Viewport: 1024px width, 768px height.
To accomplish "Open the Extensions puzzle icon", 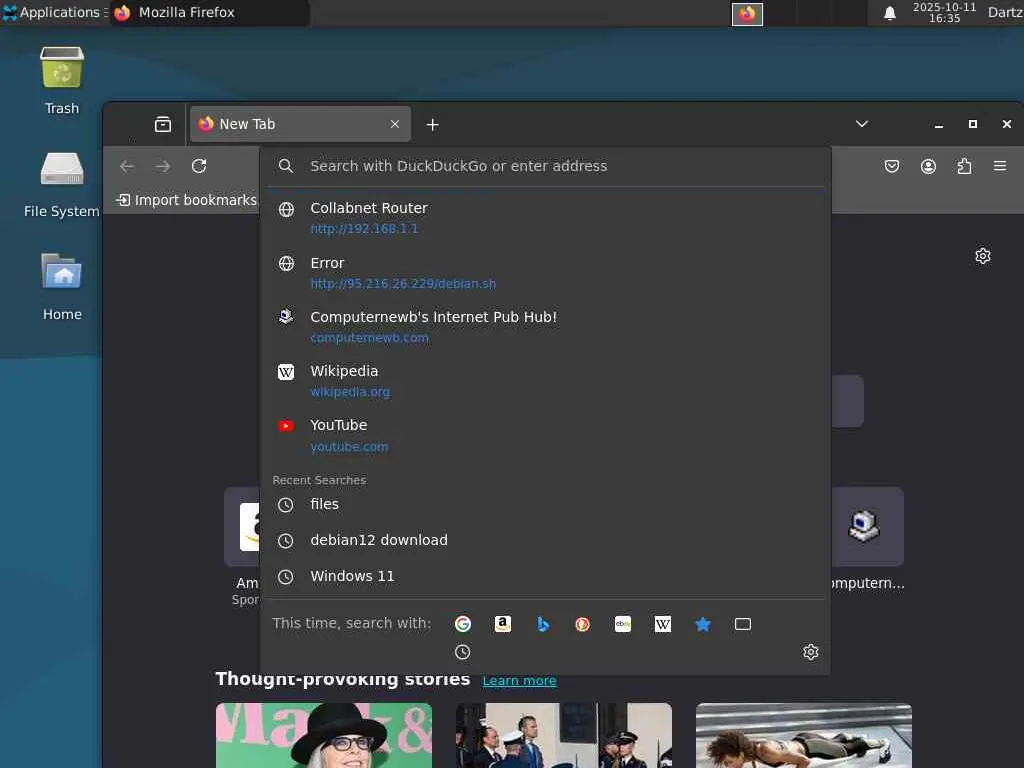I will (964, 166).
